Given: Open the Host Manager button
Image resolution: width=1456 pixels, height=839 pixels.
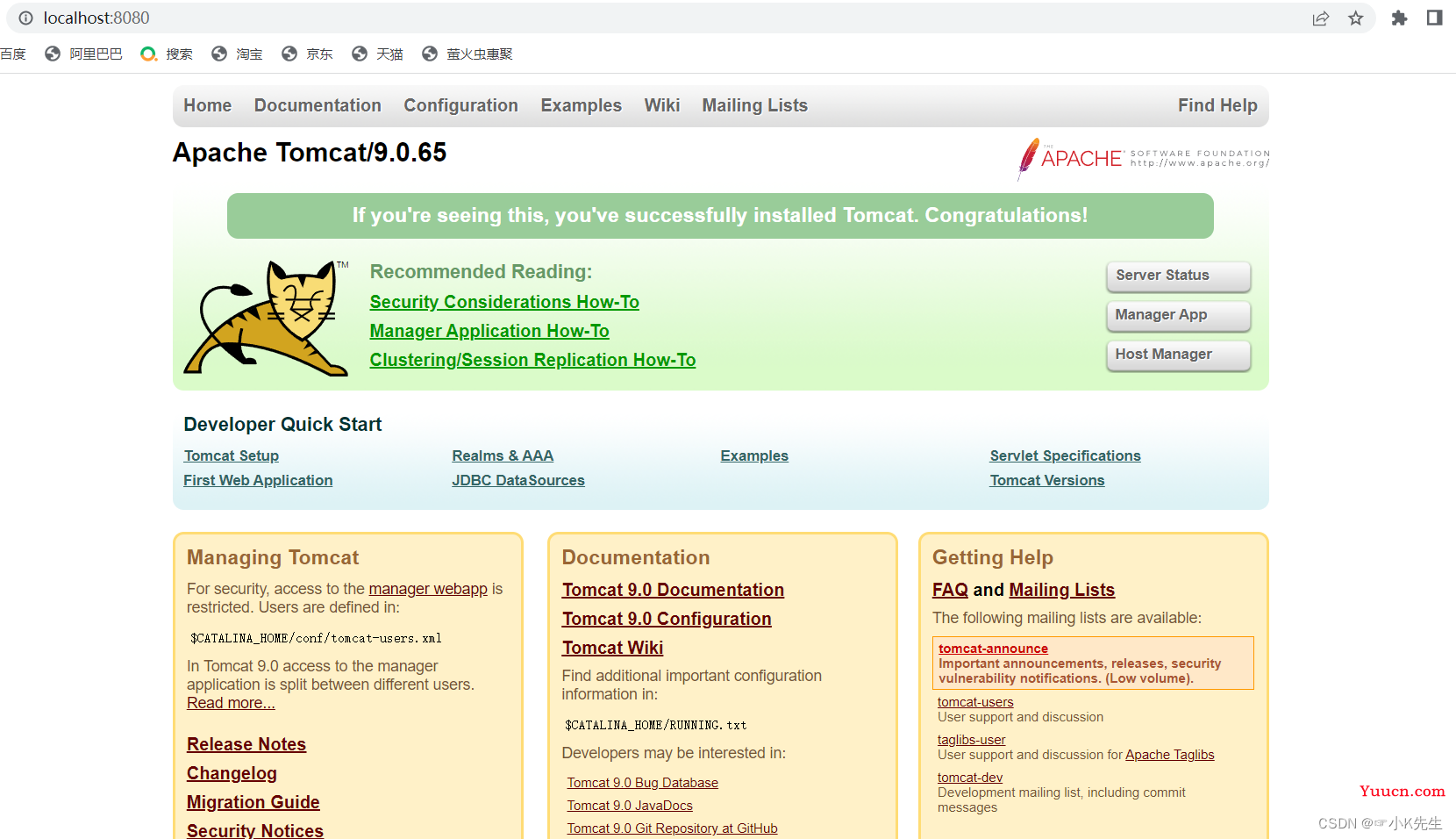Looking at the screenshot, I should (x=1179, y=355).
